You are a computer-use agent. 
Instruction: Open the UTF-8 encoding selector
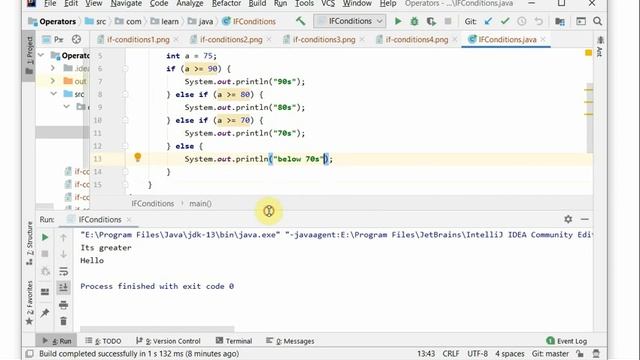pyautogui.click(x=477, y=353)
